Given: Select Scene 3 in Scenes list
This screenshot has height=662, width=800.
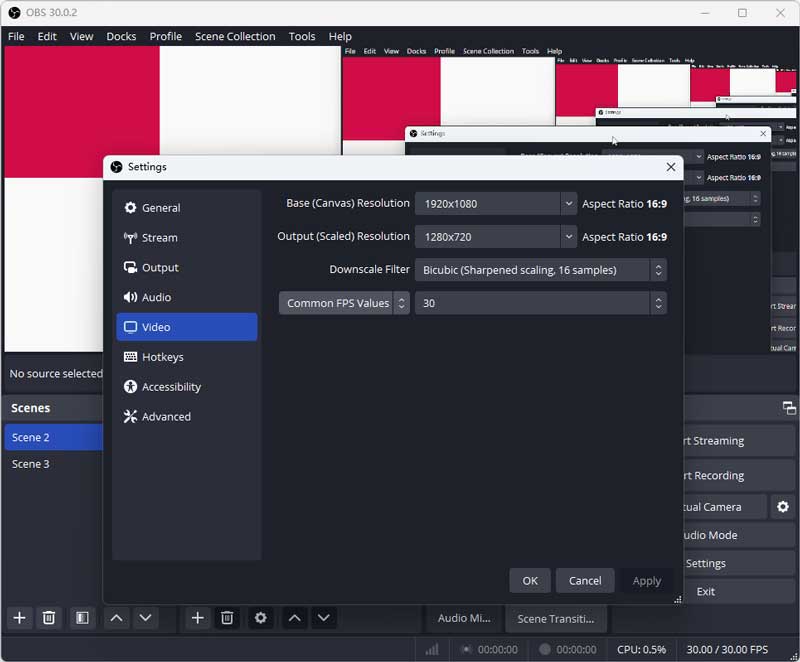Looking at the screenshot, I should pyautogui.click(x=31, y=464).
